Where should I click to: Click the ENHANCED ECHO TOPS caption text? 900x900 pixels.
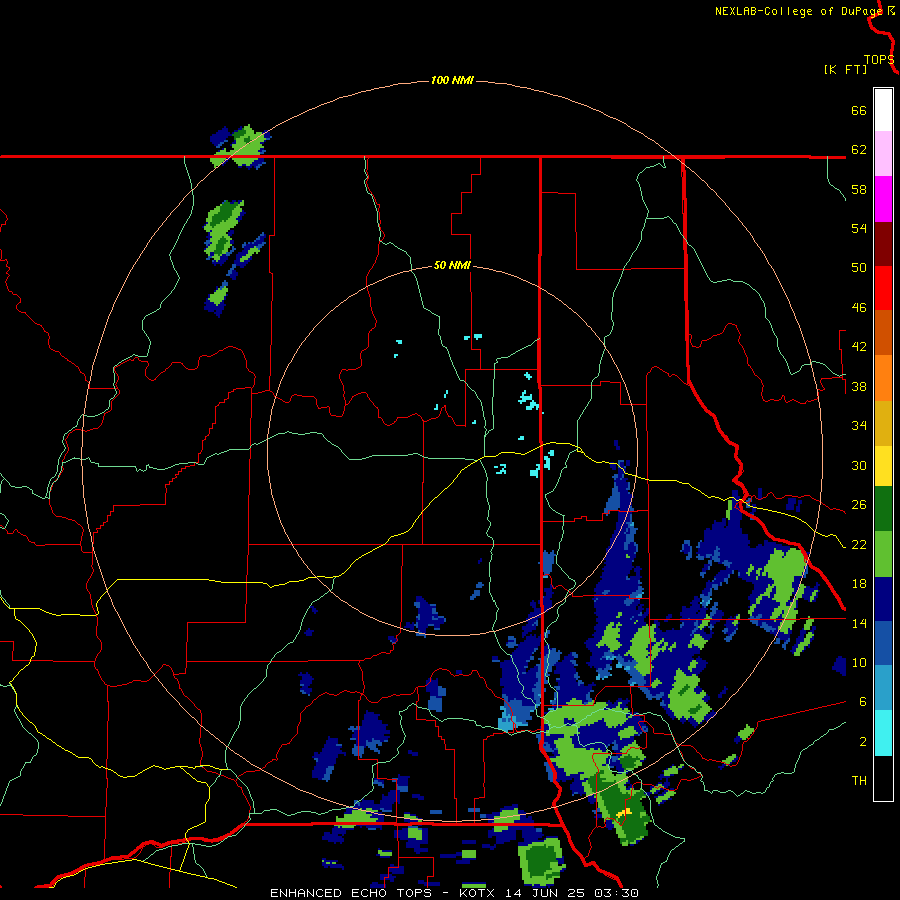click(x=350, y=893)
